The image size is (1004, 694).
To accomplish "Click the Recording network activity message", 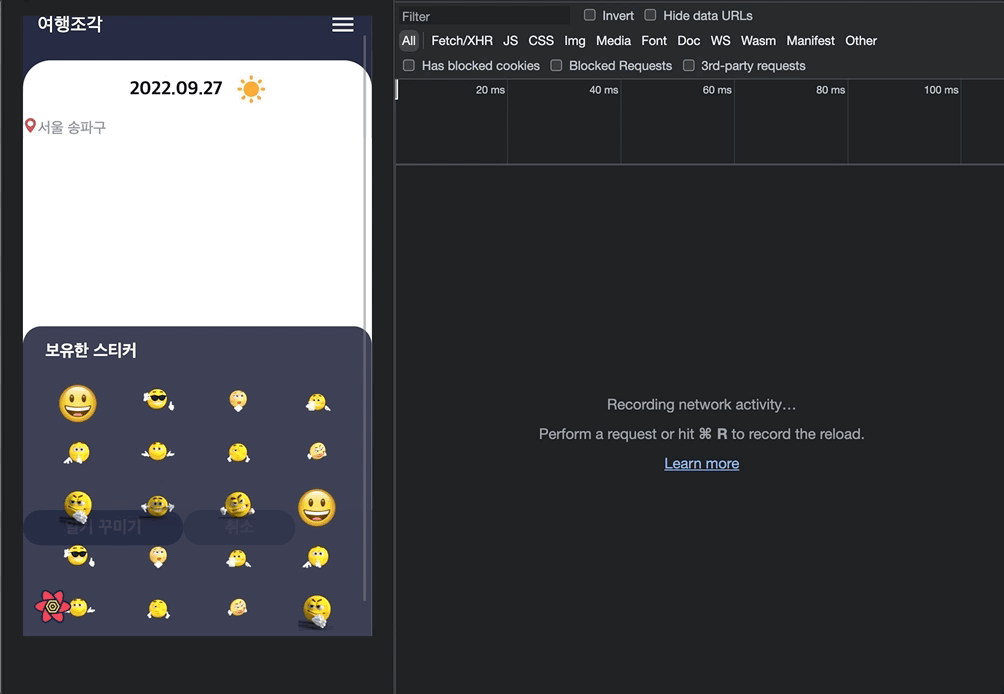I will point(701,405).
